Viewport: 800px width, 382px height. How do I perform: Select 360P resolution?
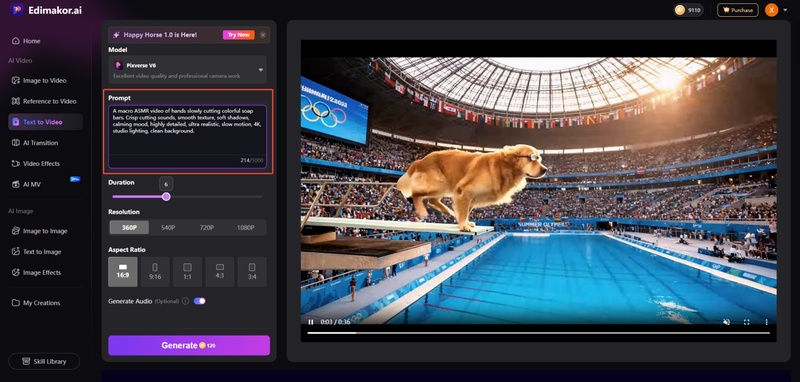click(x=129, y=227)
